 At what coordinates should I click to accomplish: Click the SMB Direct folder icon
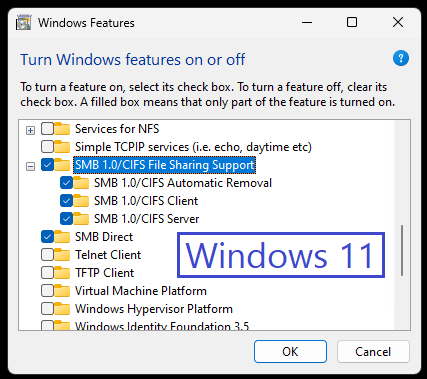click(x=62, y=237)
